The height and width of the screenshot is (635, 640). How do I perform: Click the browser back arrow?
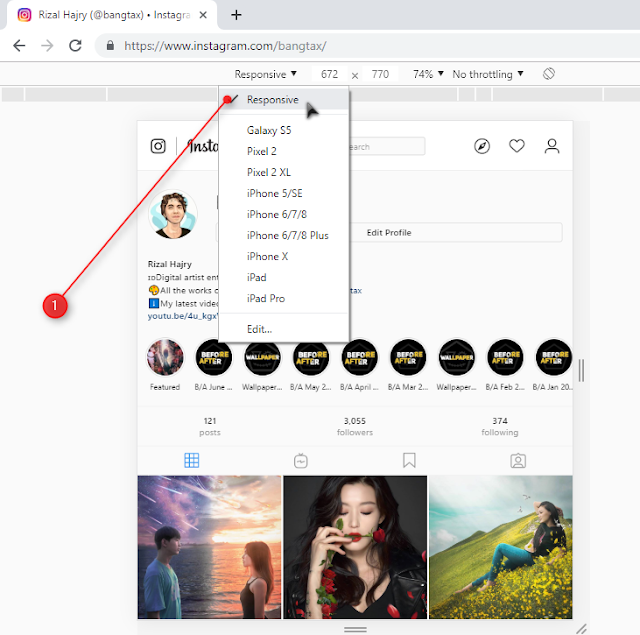coord(19,46)
